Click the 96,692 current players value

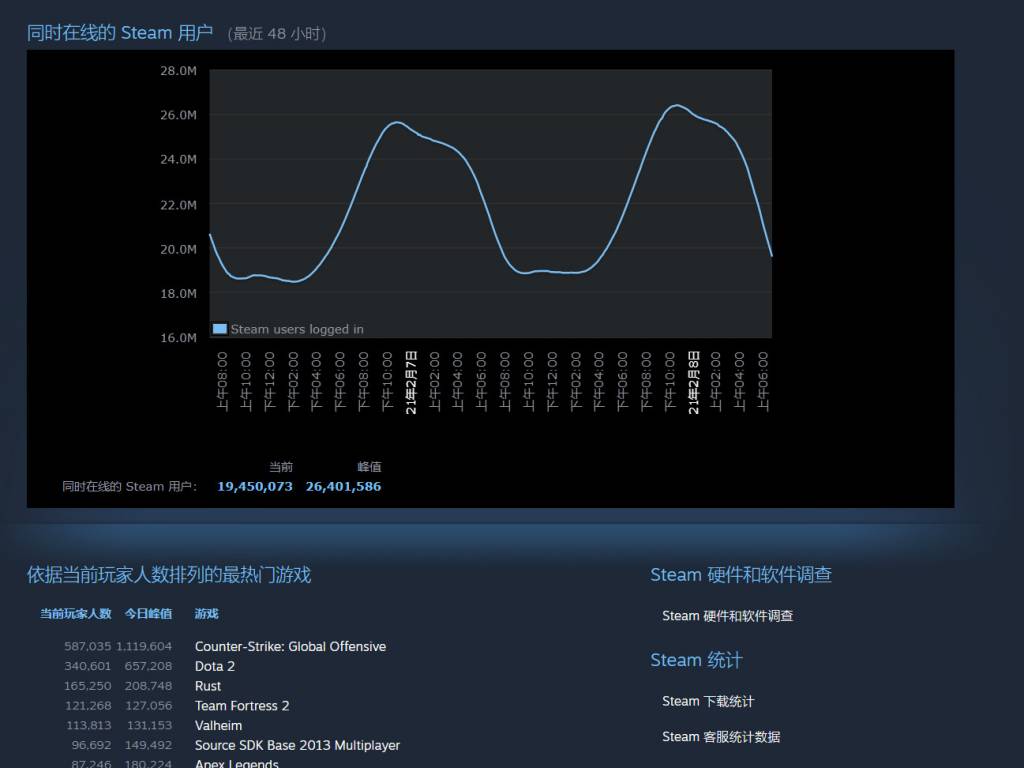[x=91, y=745]
